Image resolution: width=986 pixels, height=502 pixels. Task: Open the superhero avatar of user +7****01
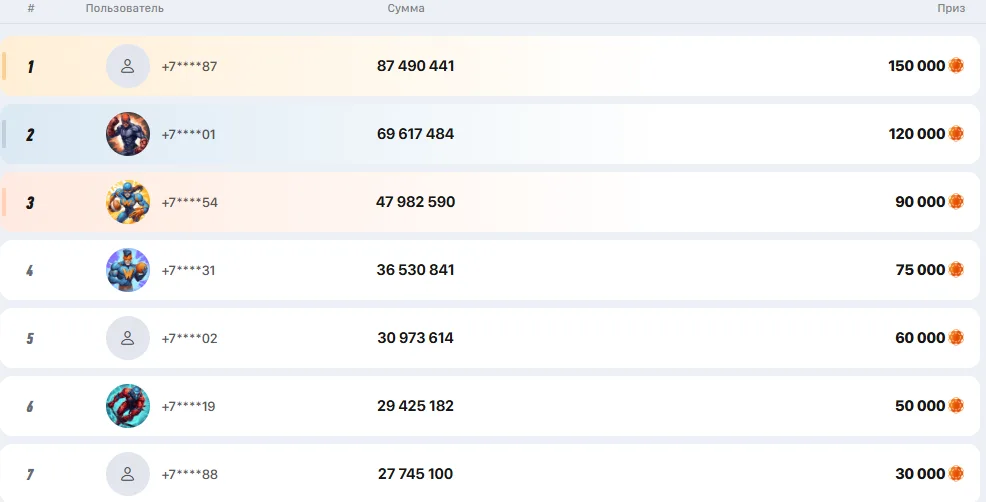pyautogui.click(x=128, y=134)
